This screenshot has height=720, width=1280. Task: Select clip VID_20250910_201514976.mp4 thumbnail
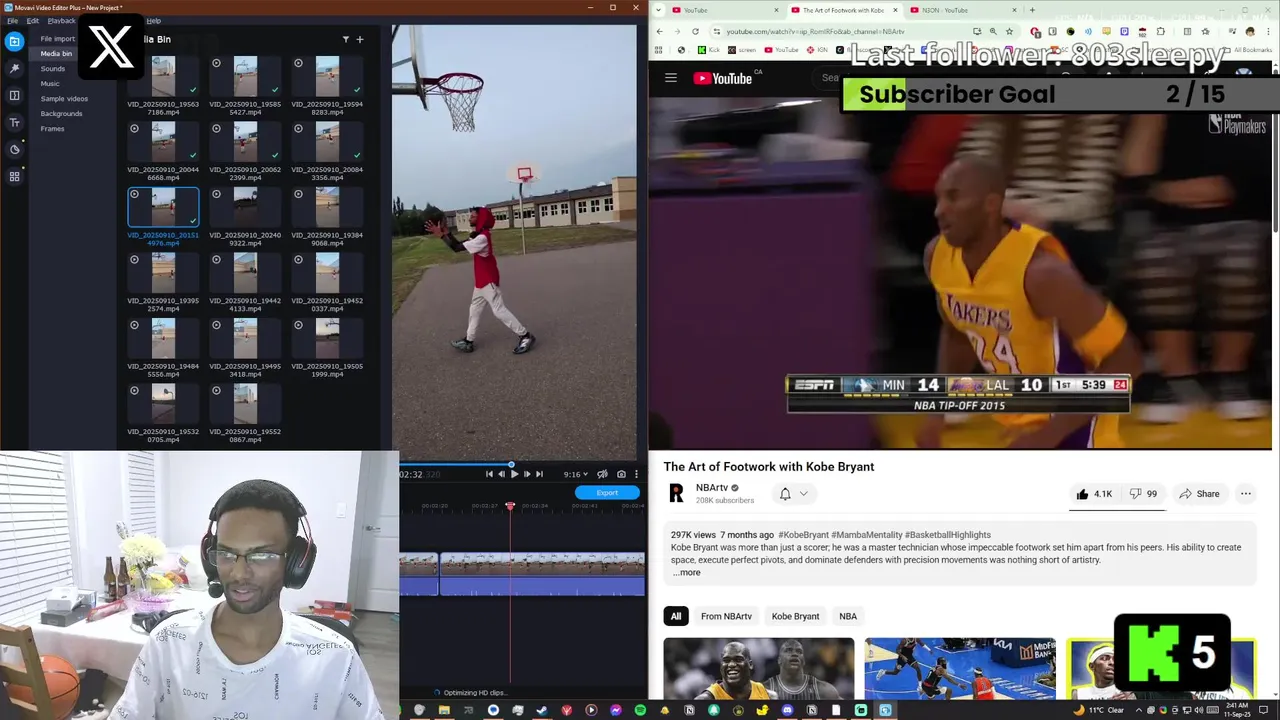pos(163,207)
